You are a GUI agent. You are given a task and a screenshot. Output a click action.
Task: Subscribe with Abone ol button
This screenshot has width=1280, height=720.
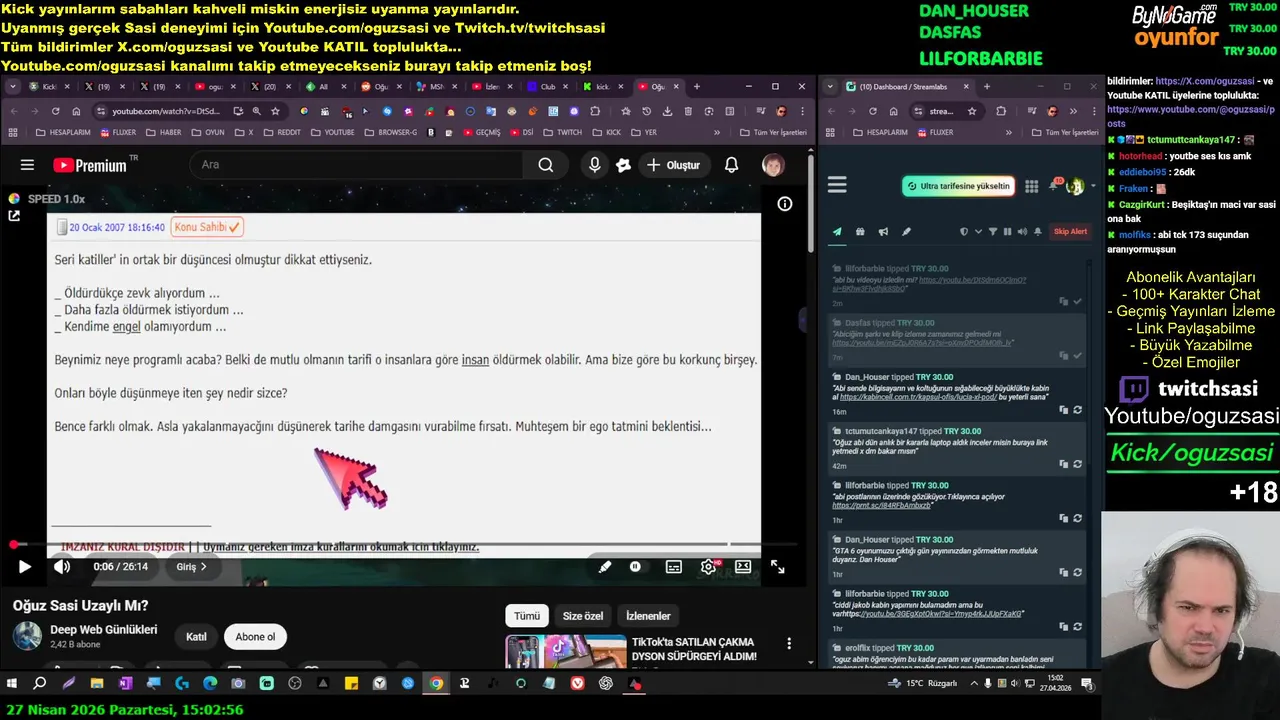(x=255, y=637)
